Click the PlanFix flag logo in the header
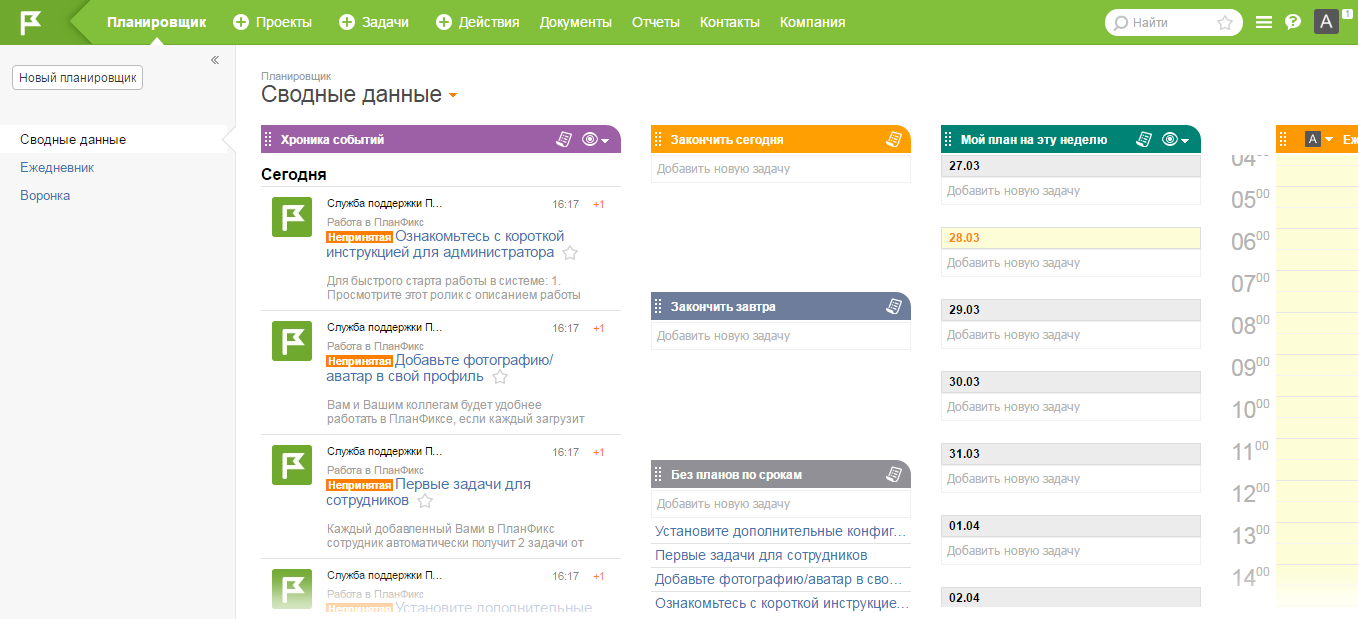 [x=31, y=22]
